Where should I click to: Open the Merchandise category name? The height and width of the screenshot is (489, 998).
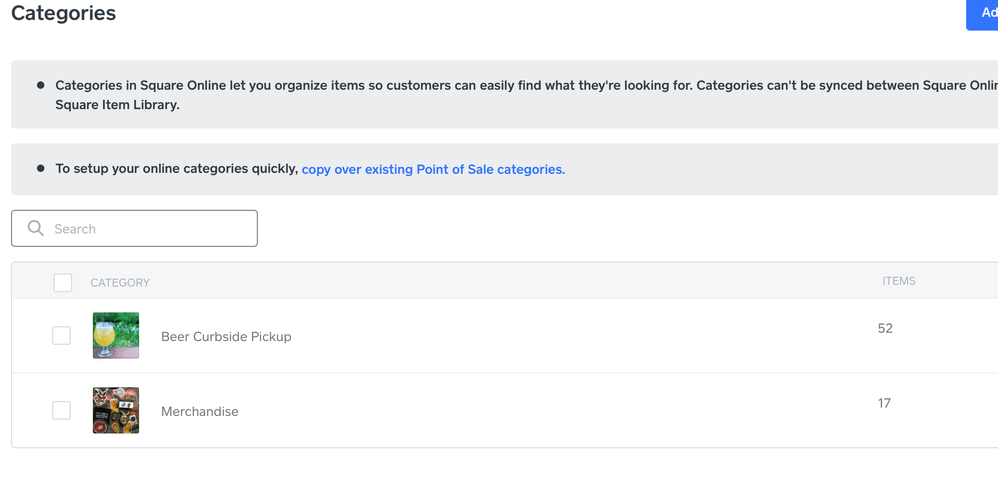[200, 411]
